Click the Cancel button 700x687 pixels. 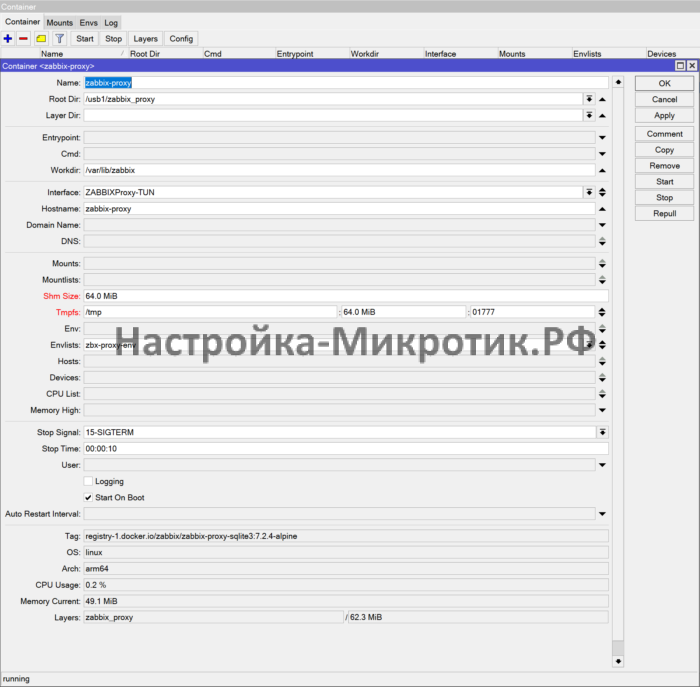[664, 100]
